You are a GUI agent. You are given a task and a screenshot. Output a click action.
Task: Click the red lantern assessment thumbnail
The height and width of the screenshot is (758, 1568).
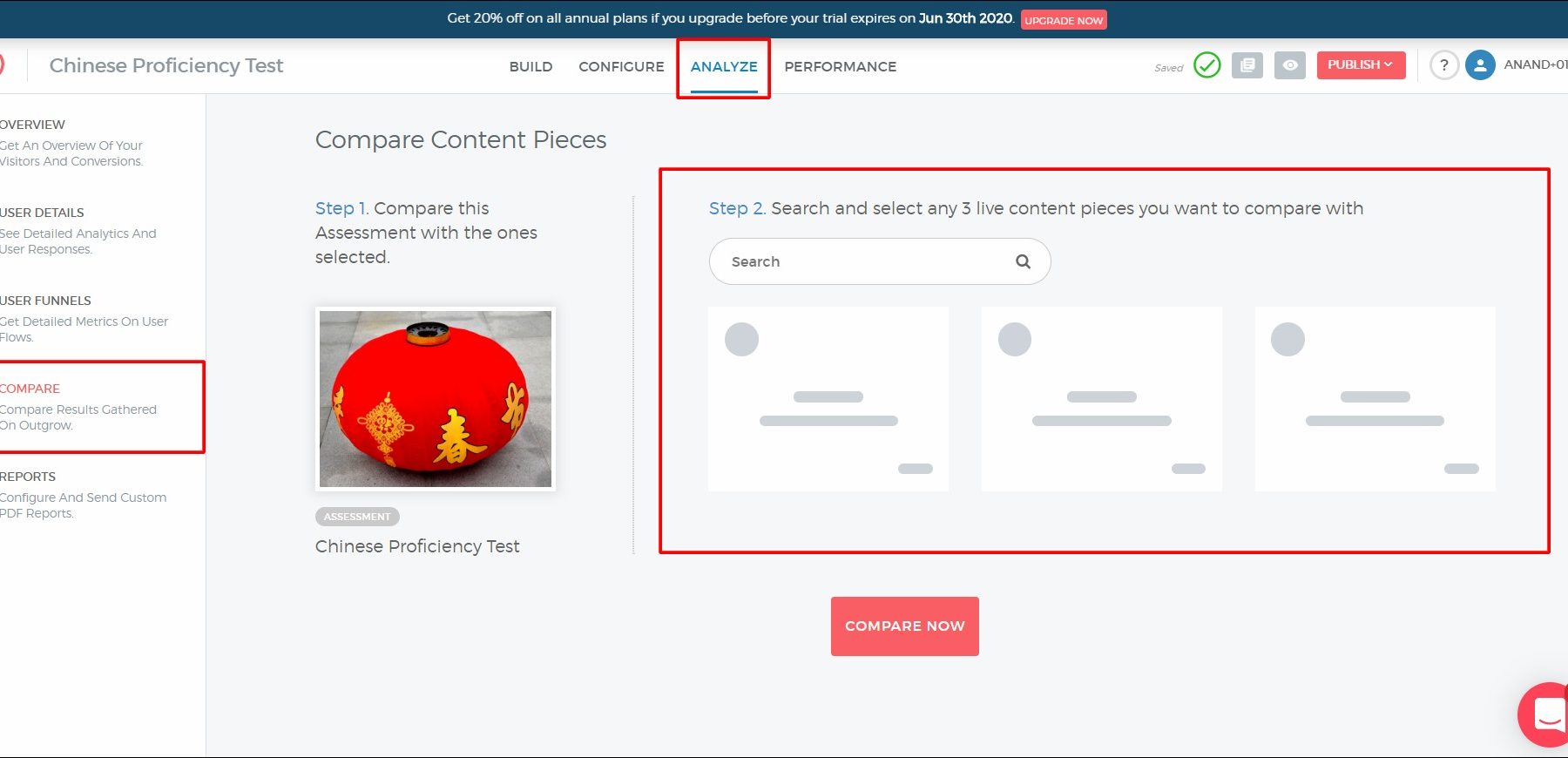tap(436, 399)
